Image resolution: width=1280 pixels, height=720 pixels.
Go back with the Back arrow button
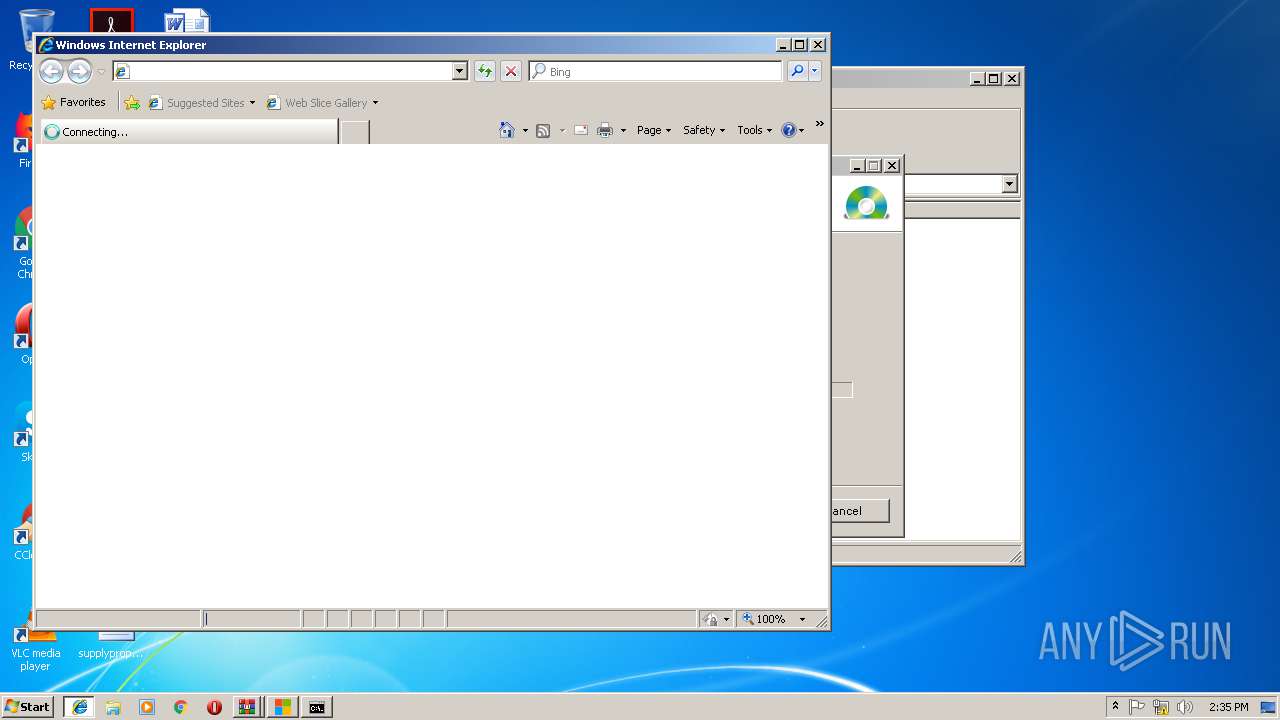click(51, 71)
